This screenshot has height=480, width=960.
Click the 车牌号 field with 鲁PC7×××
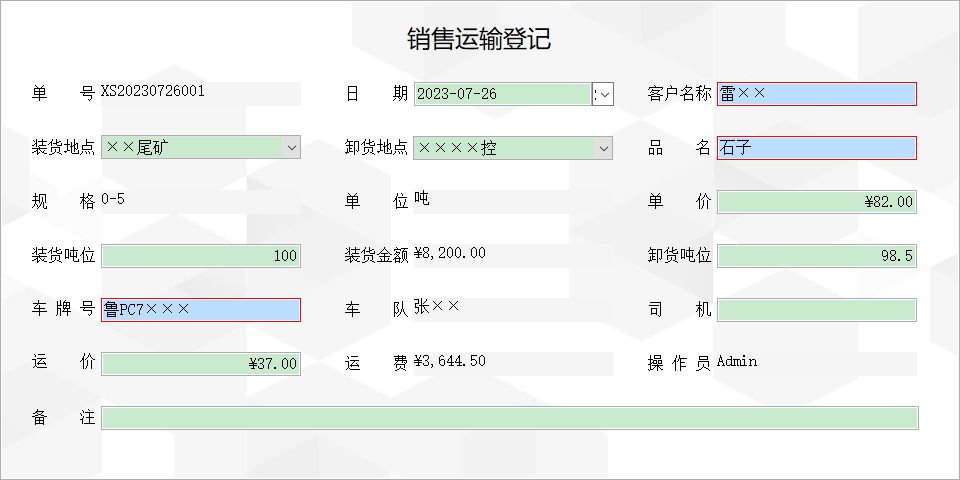click(201, 310)
